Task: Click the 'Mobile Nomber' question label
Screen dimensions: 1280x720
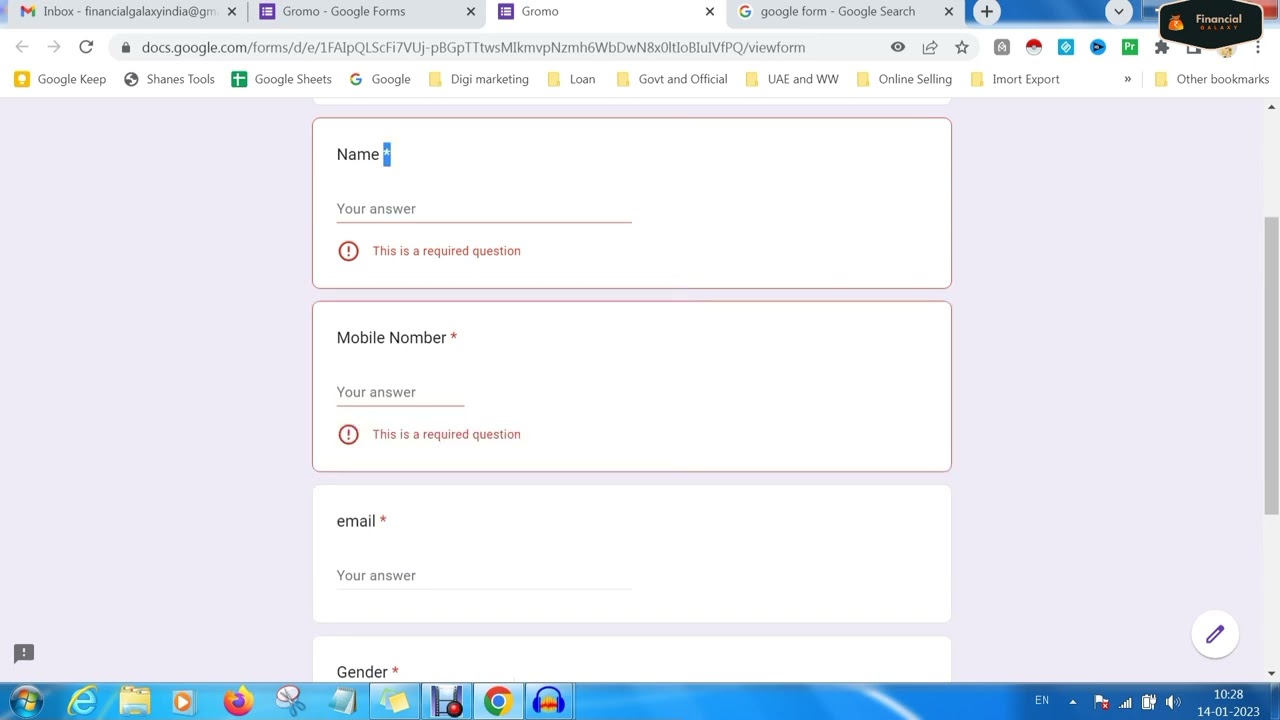Action: pos(391,338)
